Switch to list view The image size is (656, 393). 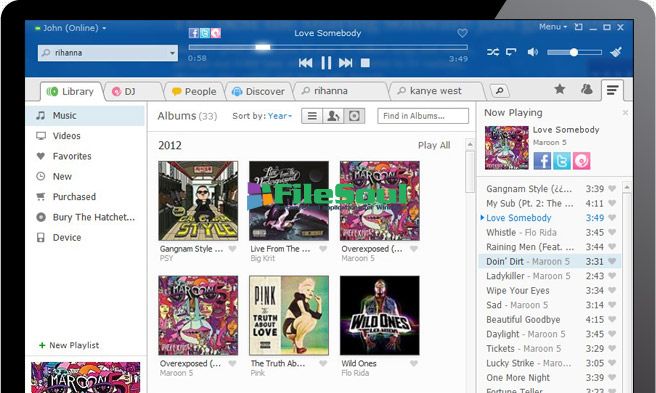(312, 116)
